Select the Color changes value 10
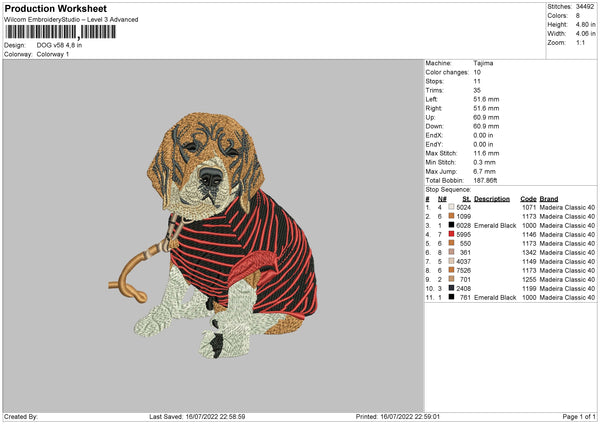This screenshot has height=424, width=600. pos(477,72)
